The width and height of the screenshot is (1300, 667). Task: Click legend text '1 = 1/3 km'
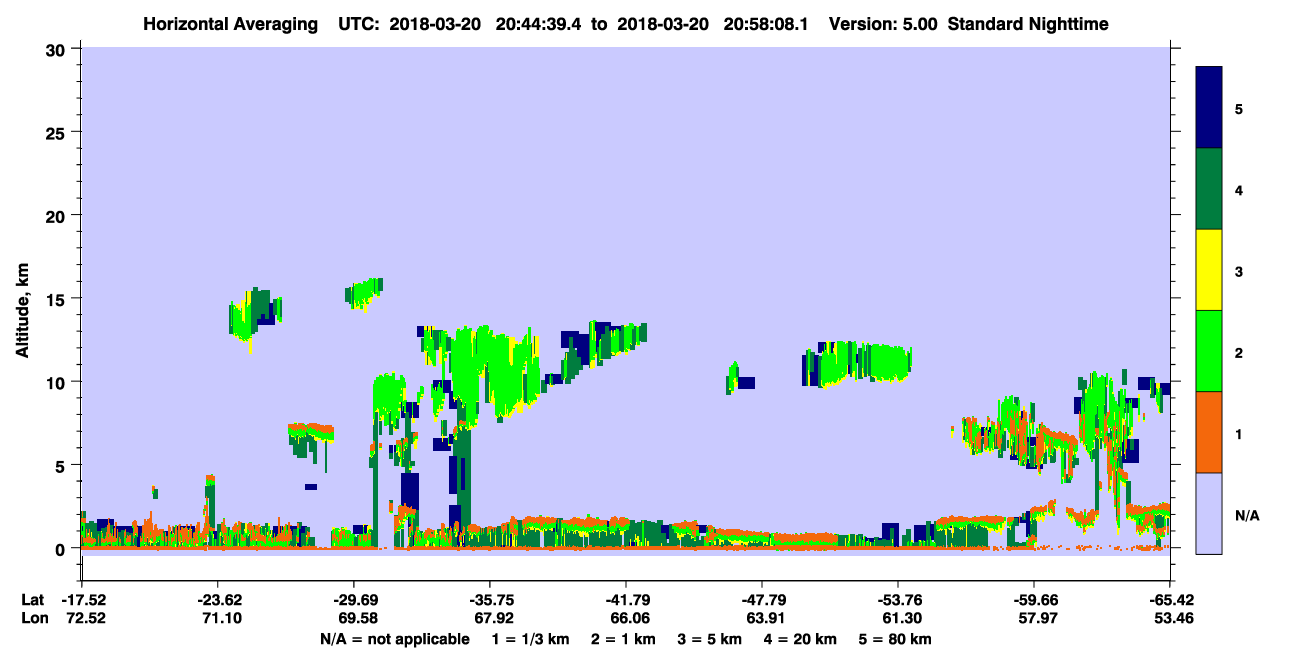[531, 639]
